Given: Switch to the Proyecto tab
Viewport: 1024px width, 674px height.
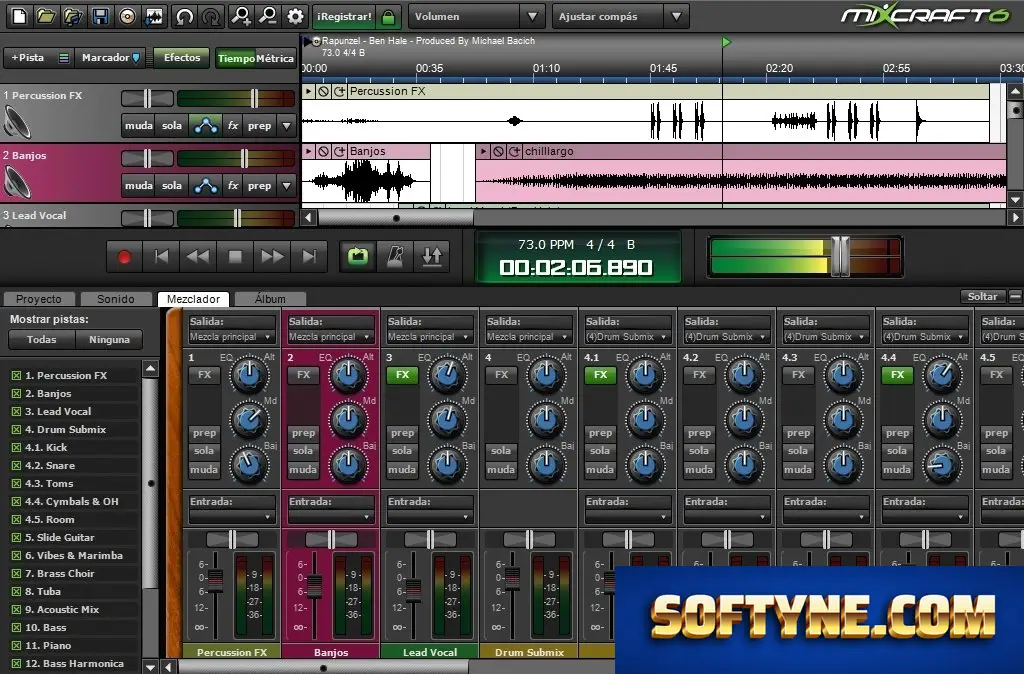Looking at the screenshot, I should 39,299.
